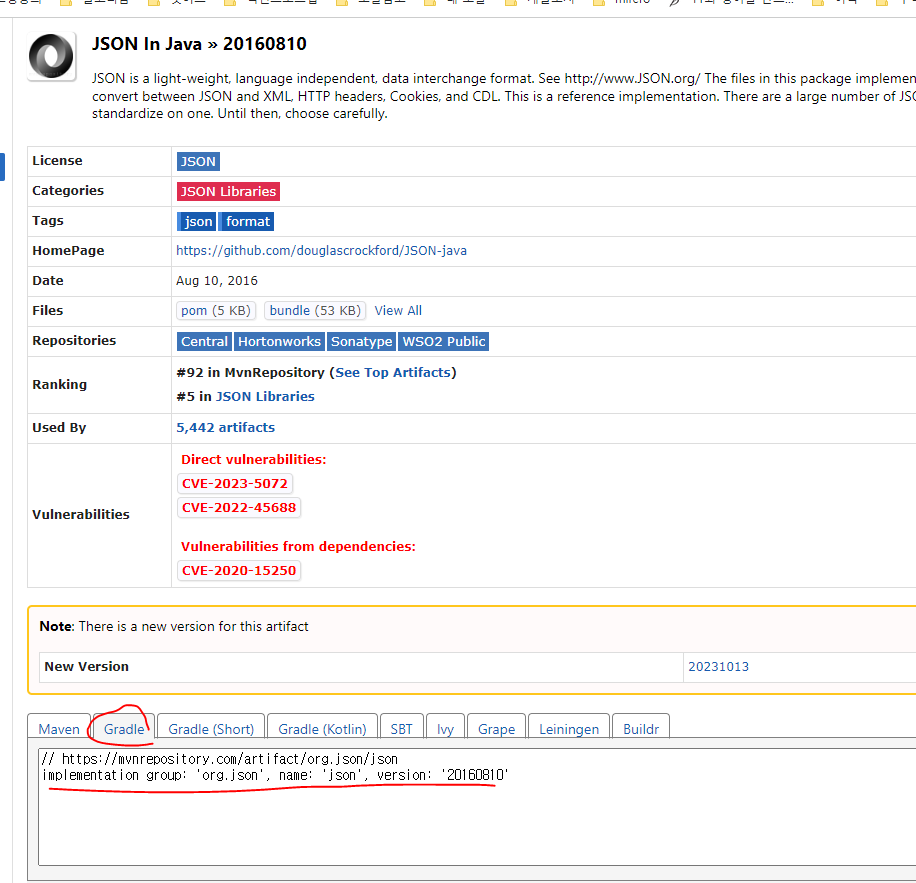Click See Top Artifacts link

click(393, 373)
